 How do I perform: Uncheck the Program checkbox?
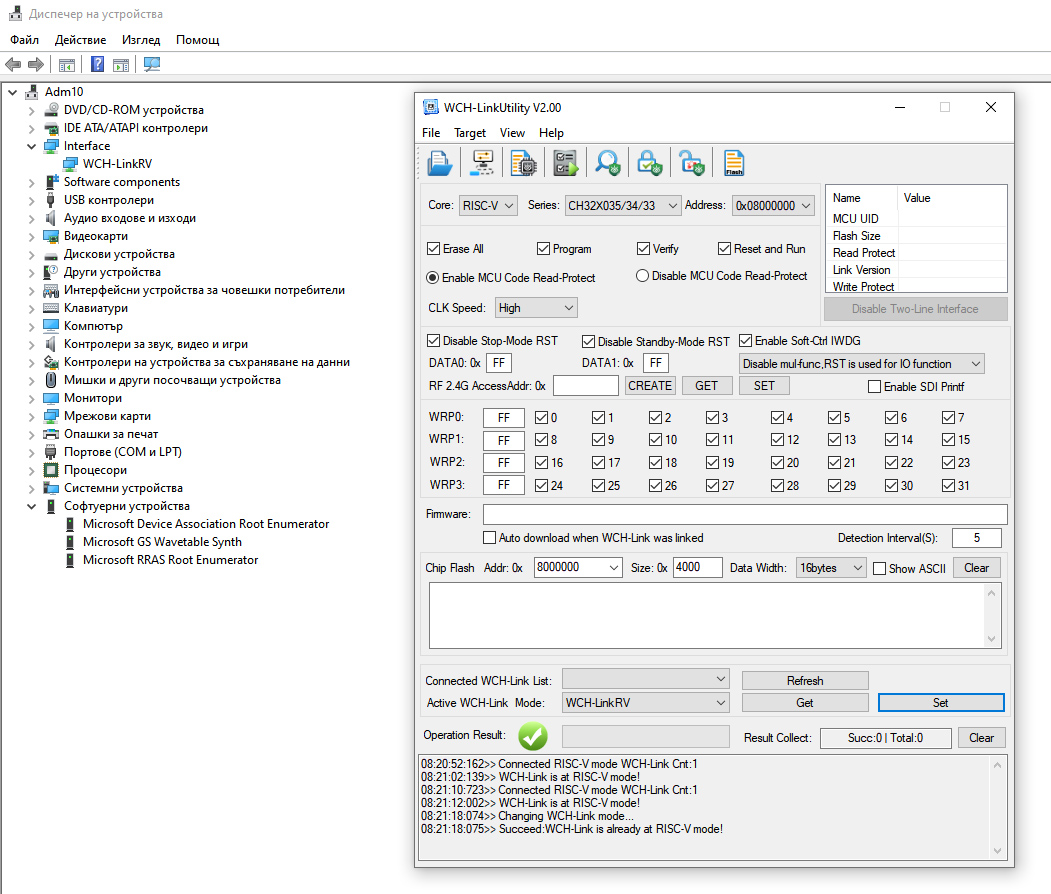tap(544, 249)
